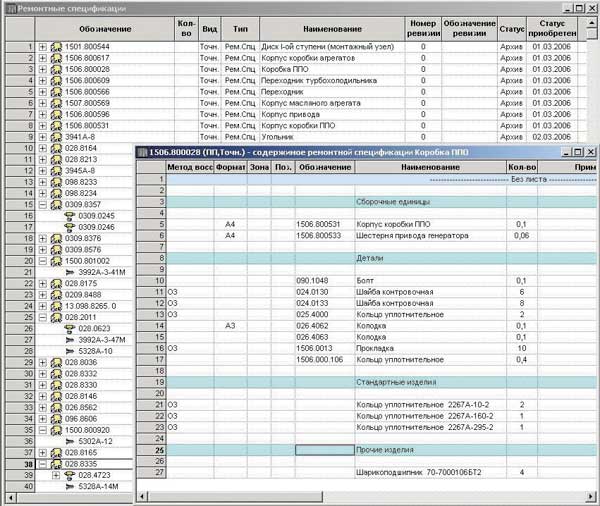Click the specification icon next to 0309.8357
Screen dimensions: 600x506
click(x=56, y=205)
